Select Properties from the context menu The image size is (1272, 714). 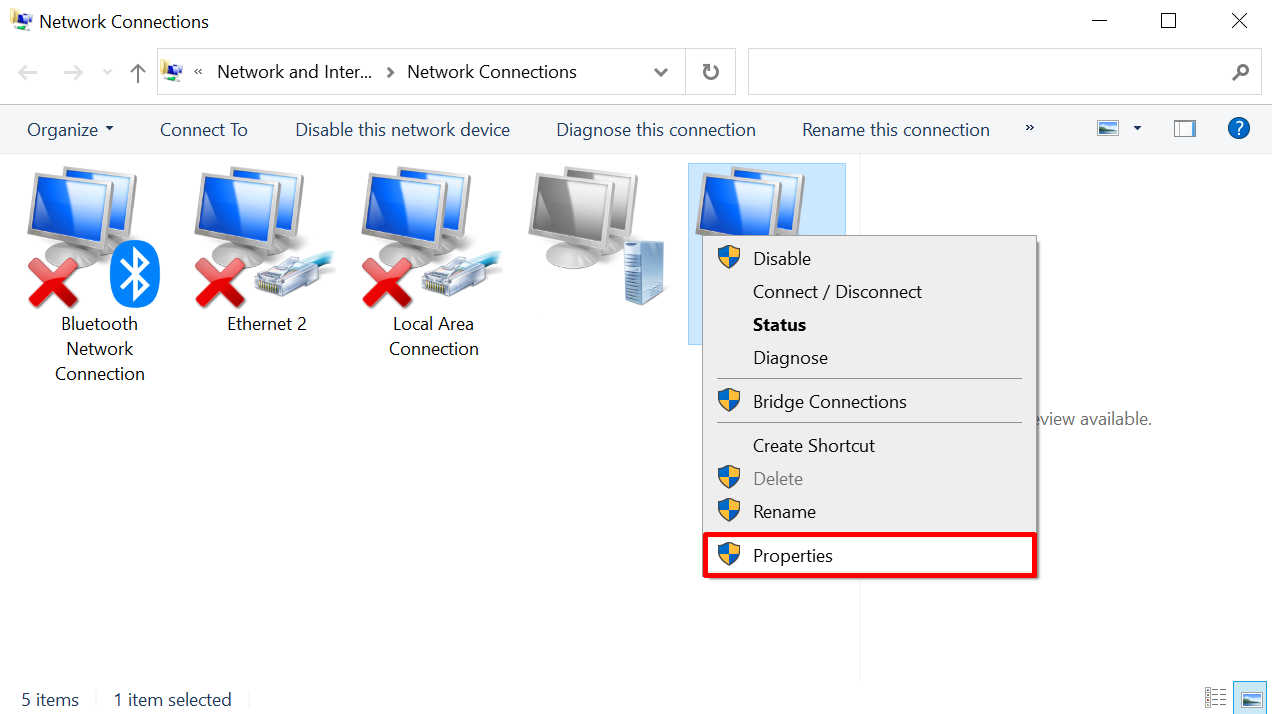point(792,555)
